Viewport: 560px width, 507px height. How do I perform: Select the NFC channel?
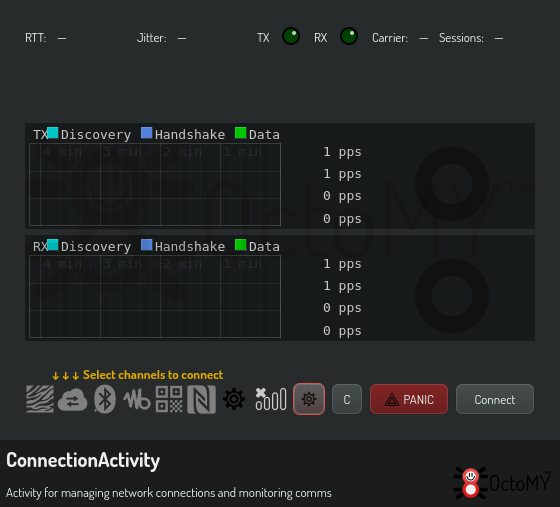click(x=201, y=400)
